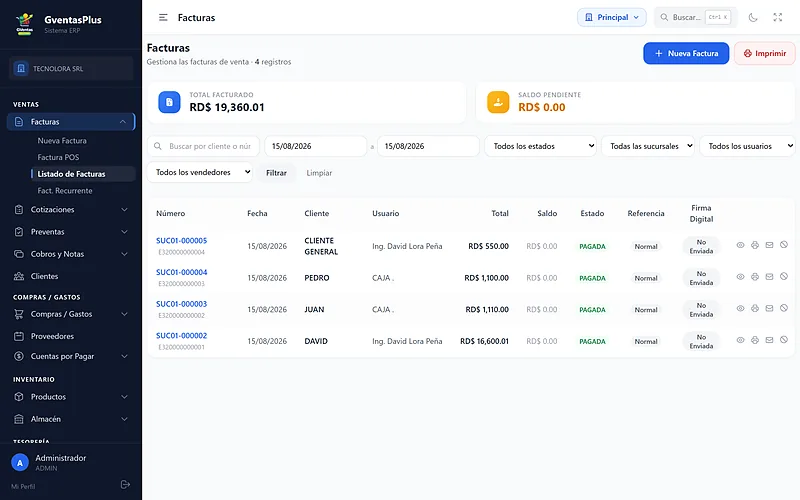Click the logout icon beside Mi Perfil

click(x=125, y=485)
